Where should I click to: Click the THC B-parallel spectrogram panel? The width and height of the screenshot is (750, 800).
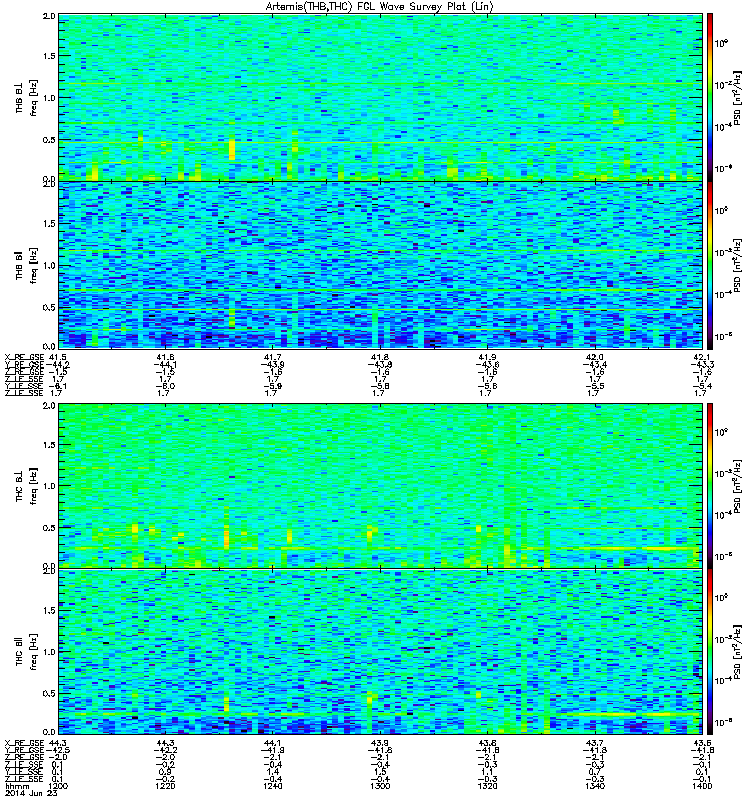click(x=381, y=652)
